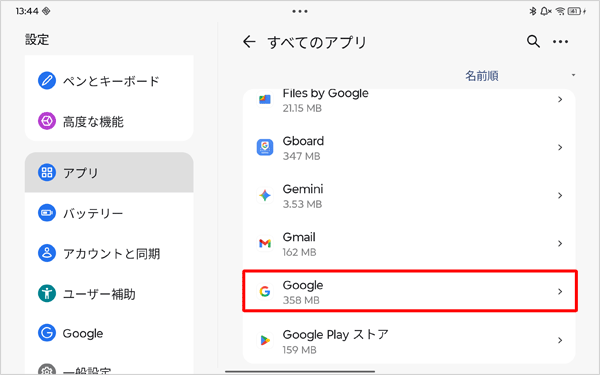This screenshot has width=600, height=375.
Task: Click the 3.53 MB size under Gemini
Action: [302, 204]
